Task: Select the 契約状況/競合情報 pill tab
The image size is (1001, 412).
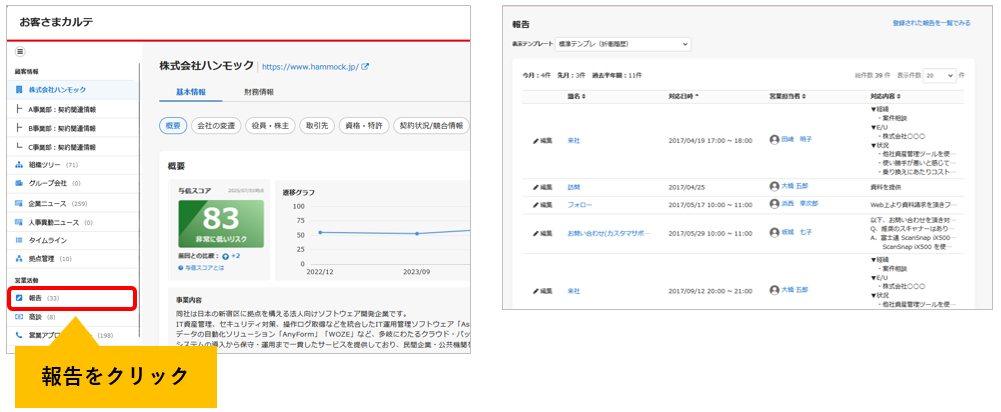Action: tap(431, 125)
